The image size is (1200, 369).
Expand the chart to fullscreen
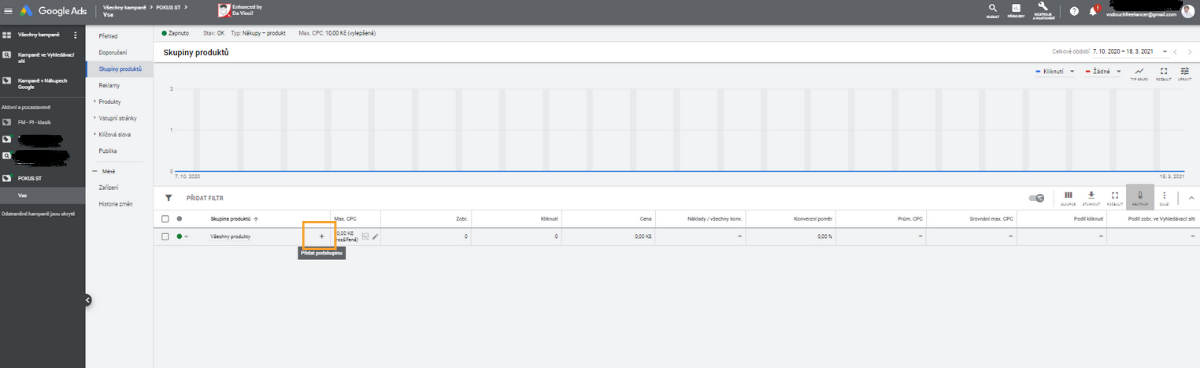(1163, 73)
